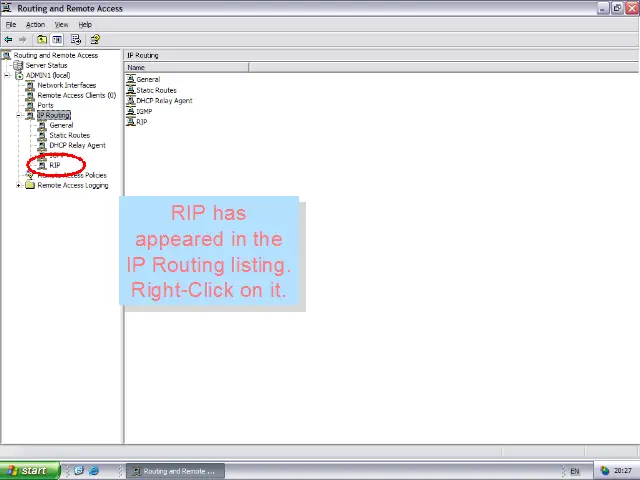Click the system tray icon beside the clock
Screen dimensions: 640x480
(604, 471)
